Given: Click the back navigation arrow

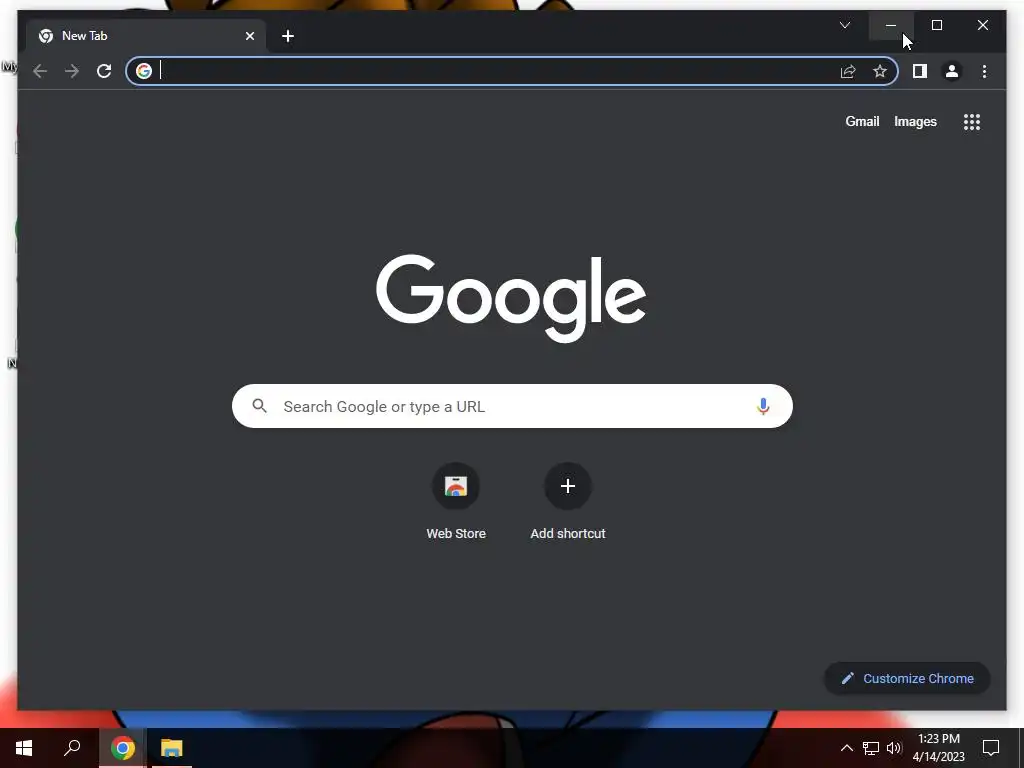Looking at the screenshot, I should click(40, 71).
